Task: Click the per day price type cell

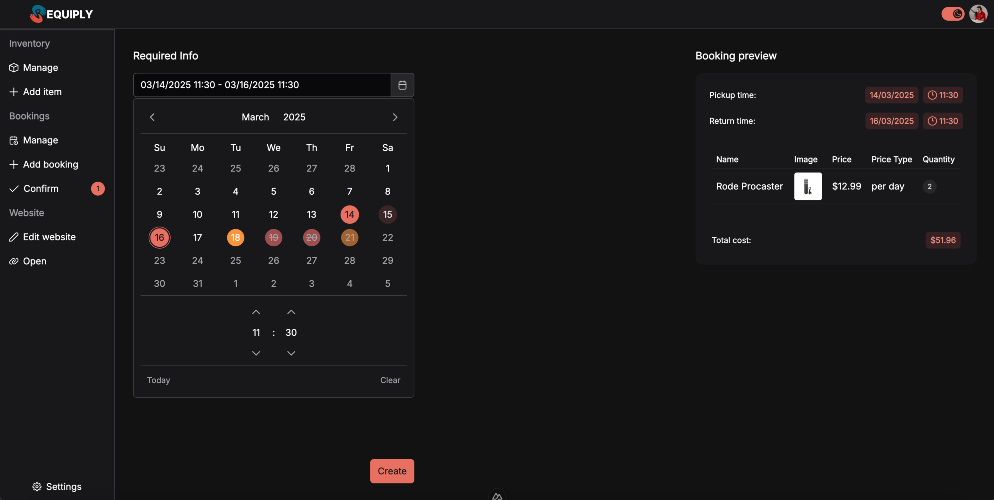Action: tap(888, 186)
